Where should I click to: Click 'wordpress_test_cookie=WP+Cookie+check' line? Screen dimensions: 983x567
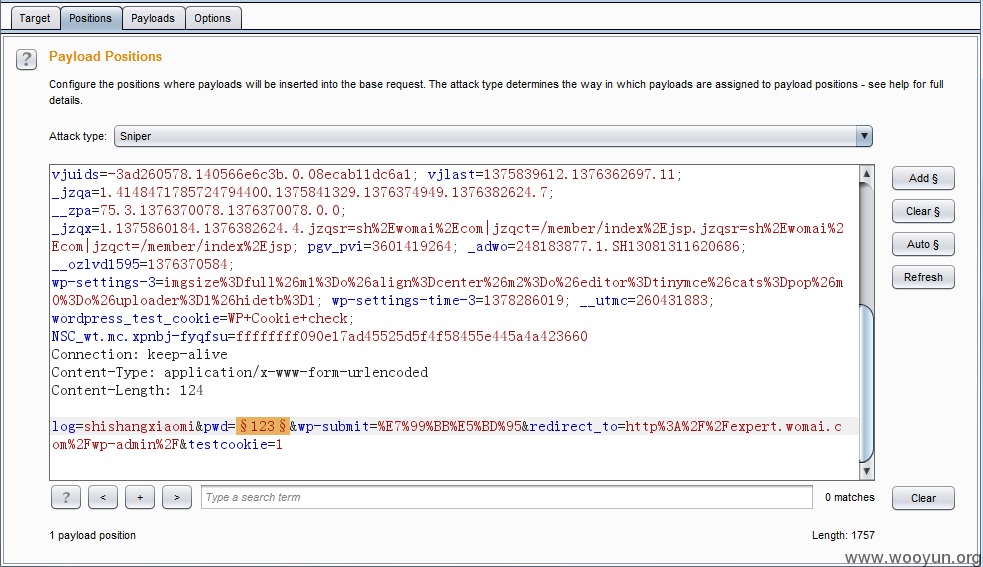pyautogui.click(x=202, y=319)
